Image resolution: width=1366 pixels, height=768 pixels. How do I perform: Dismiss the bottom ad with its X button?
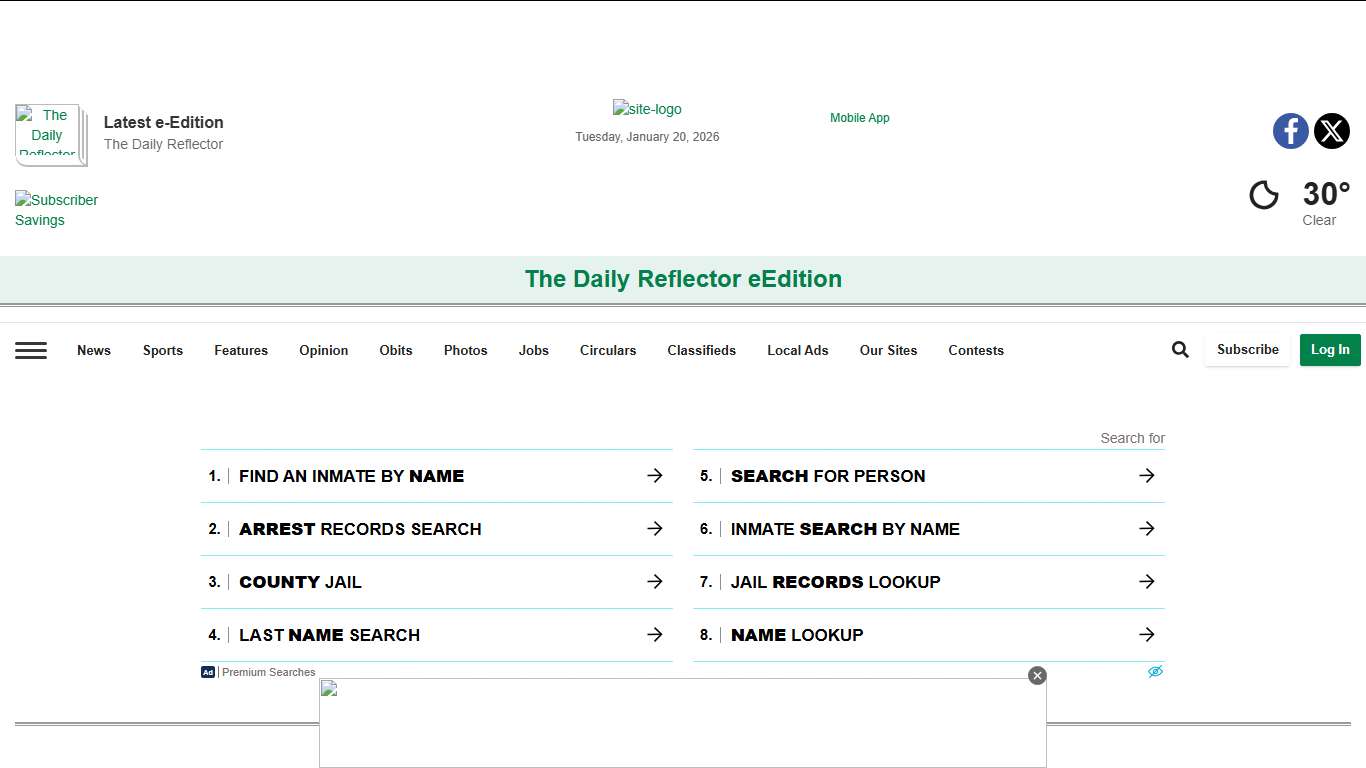(x=1037, y=675)
